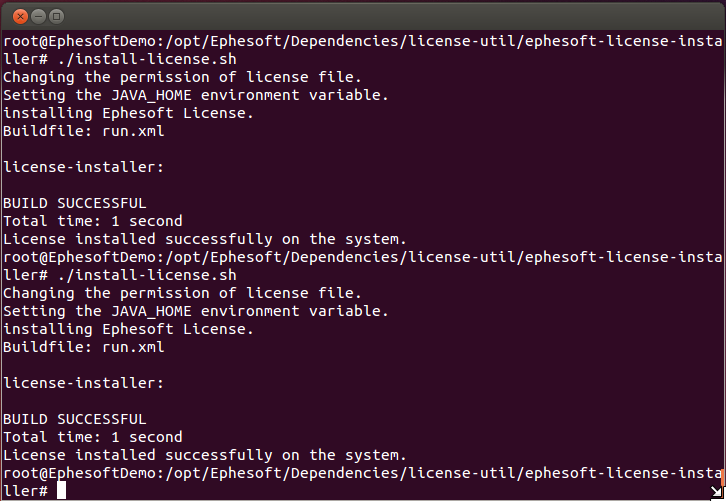Click the first 'Total time: 1 second' line
This screenshot has height=501, width=726.
(x=93, y=221)
